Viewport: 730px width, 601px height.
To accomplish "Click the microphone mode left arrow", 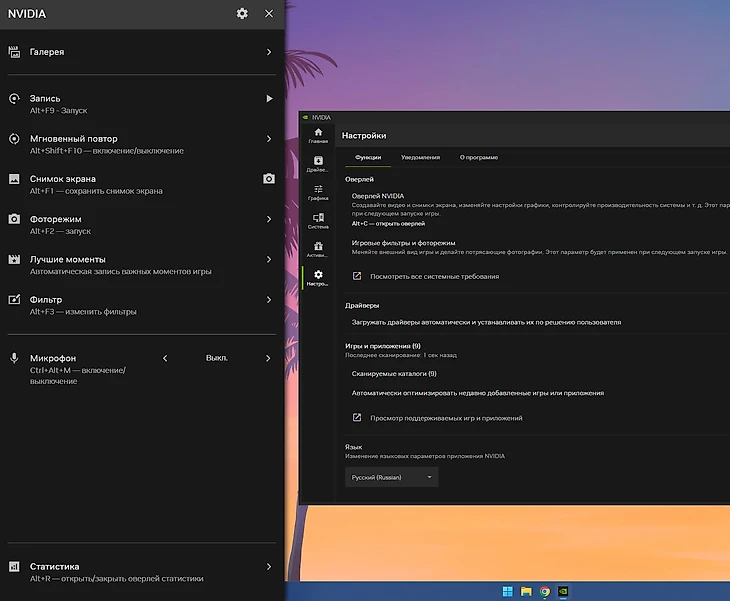I will tap(165, 358).
